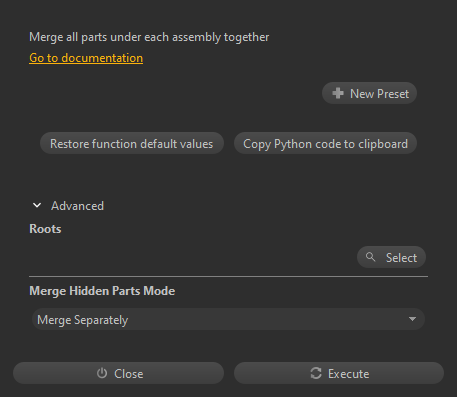Restore function default values

132,143
